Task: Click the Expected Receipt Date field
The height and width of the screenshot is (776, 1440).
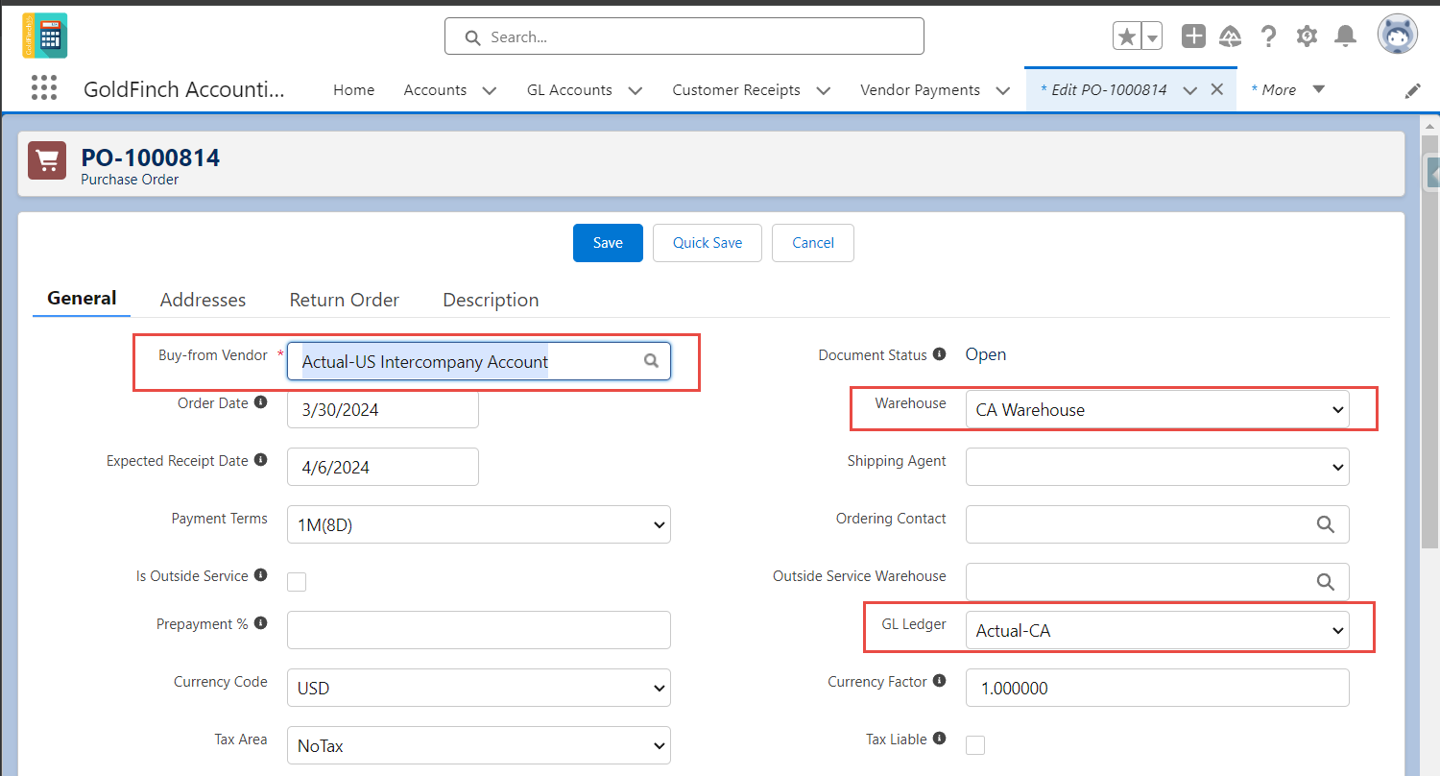Action: [x=383, y=467]
